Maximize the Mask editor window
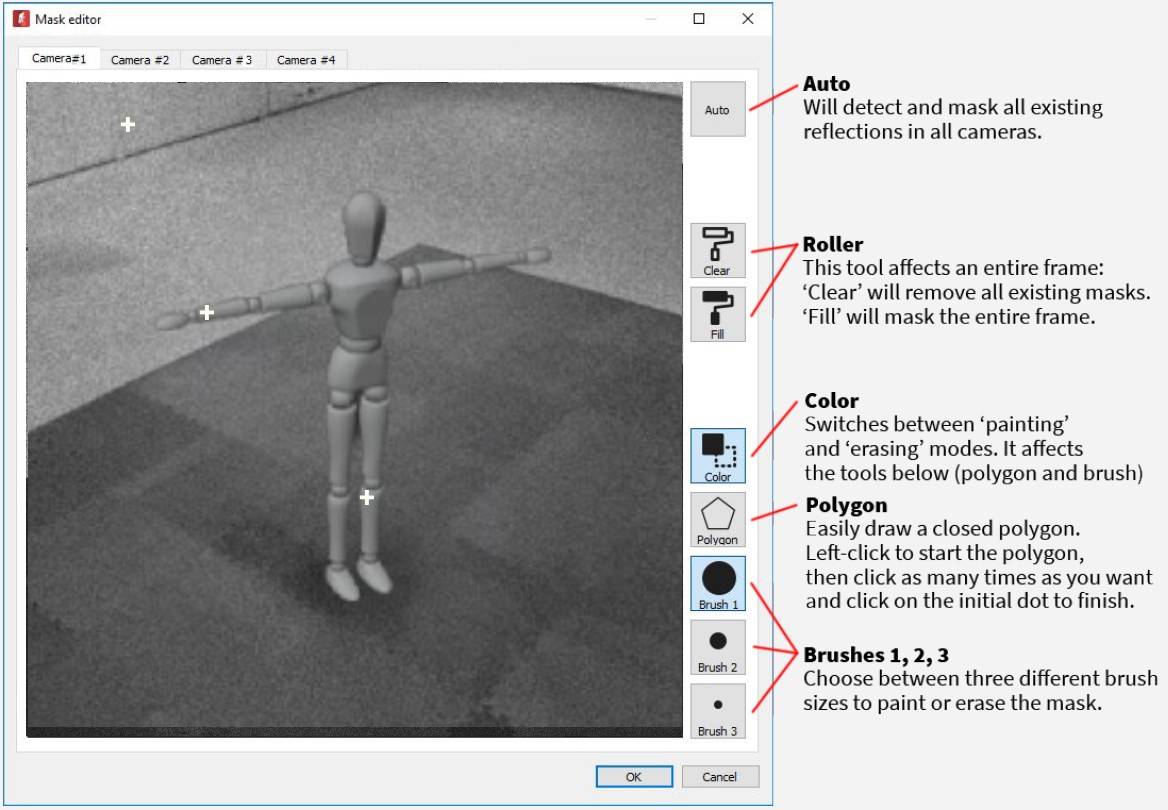 [x=699, y=19]
